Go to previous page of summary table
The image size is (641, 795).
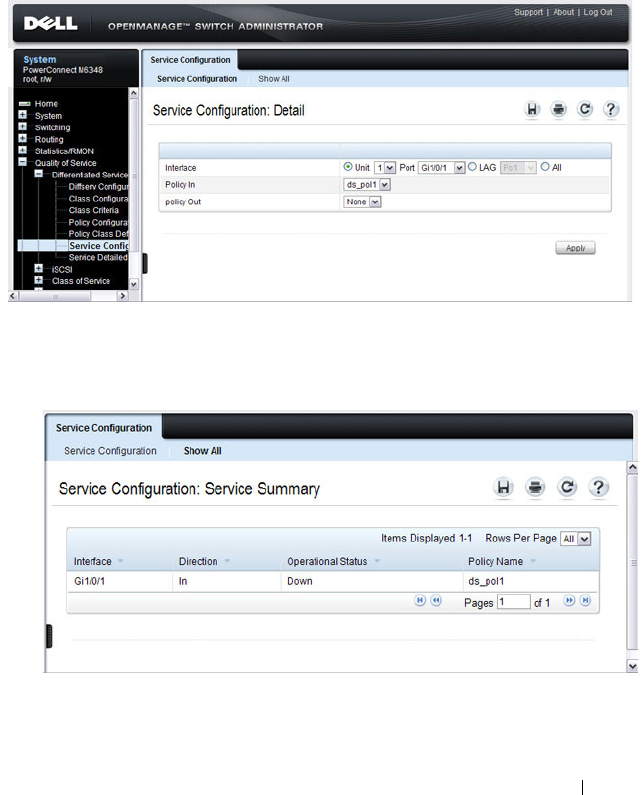[x=436, y=601]
